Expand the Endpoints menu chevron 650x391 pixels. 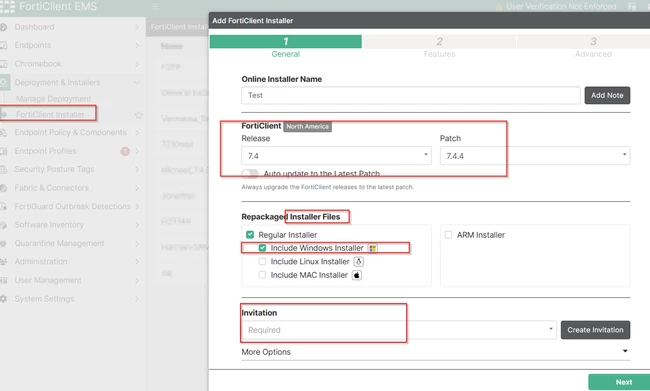coord(137,46)
